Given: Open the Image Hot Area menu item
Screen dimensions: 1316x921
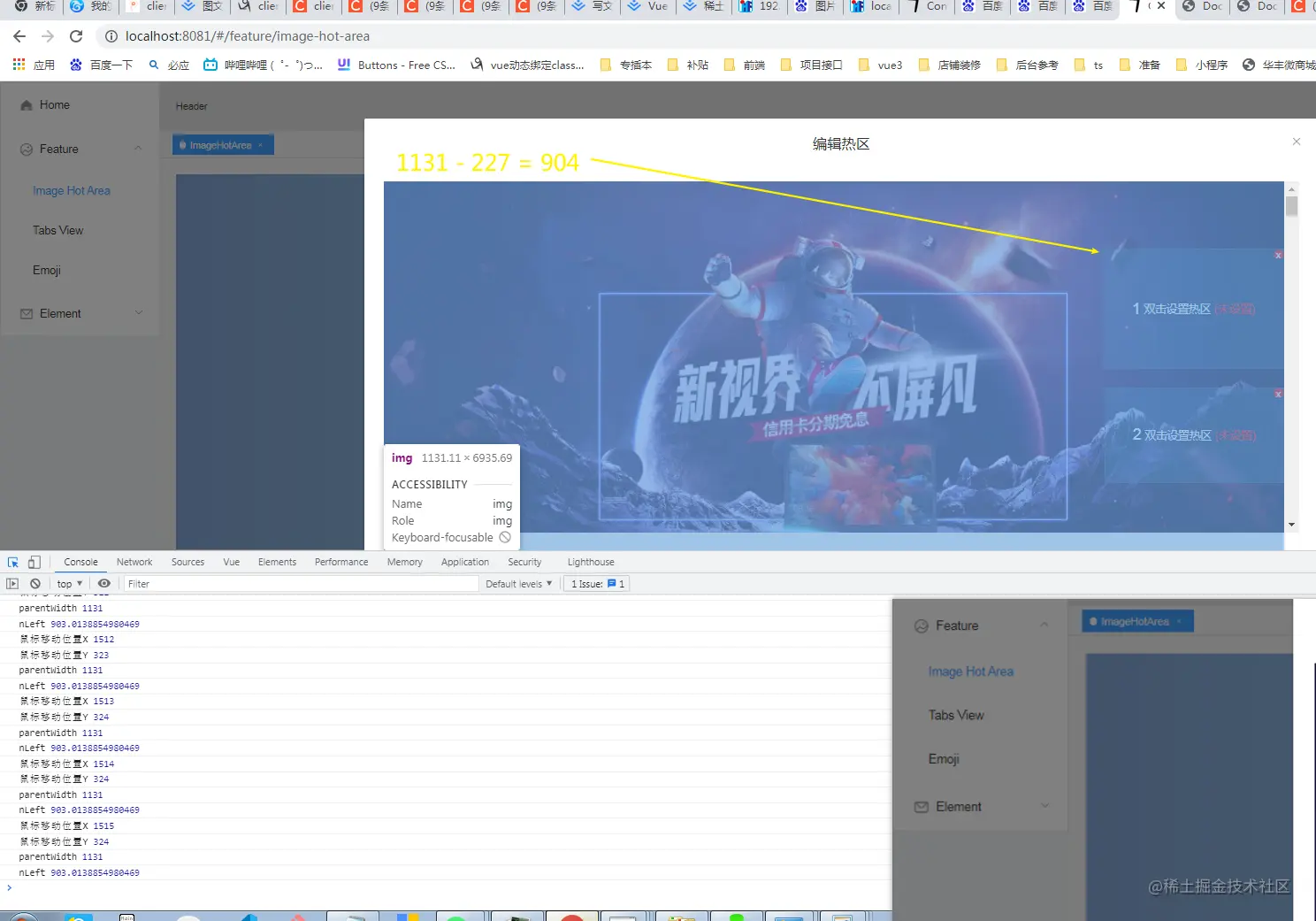Looking at the screenshot, I should 72,191.
